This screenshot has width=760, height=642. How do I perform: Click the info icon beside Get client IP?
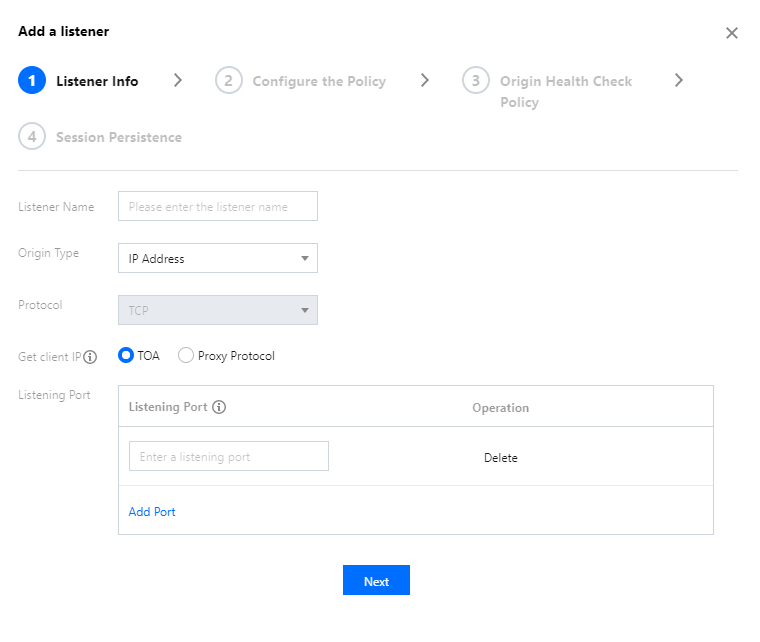point(90,357)
